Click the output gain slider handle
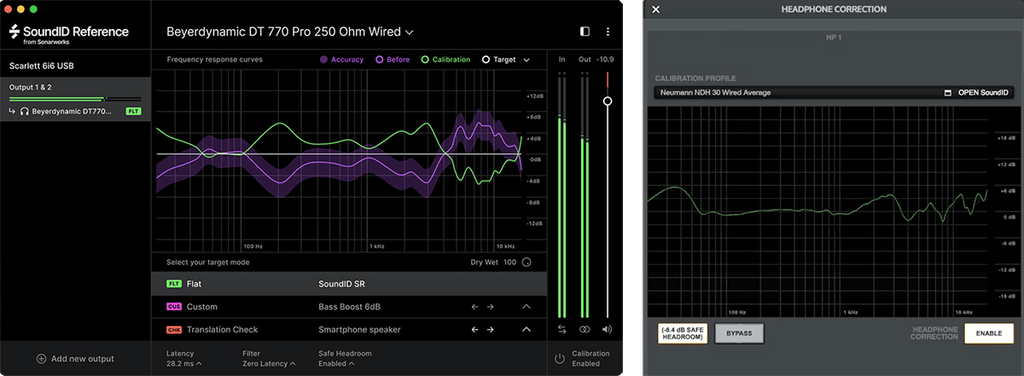Image resolution: width=1024 pixels, height=376 pixels. (x=607, y=101)
